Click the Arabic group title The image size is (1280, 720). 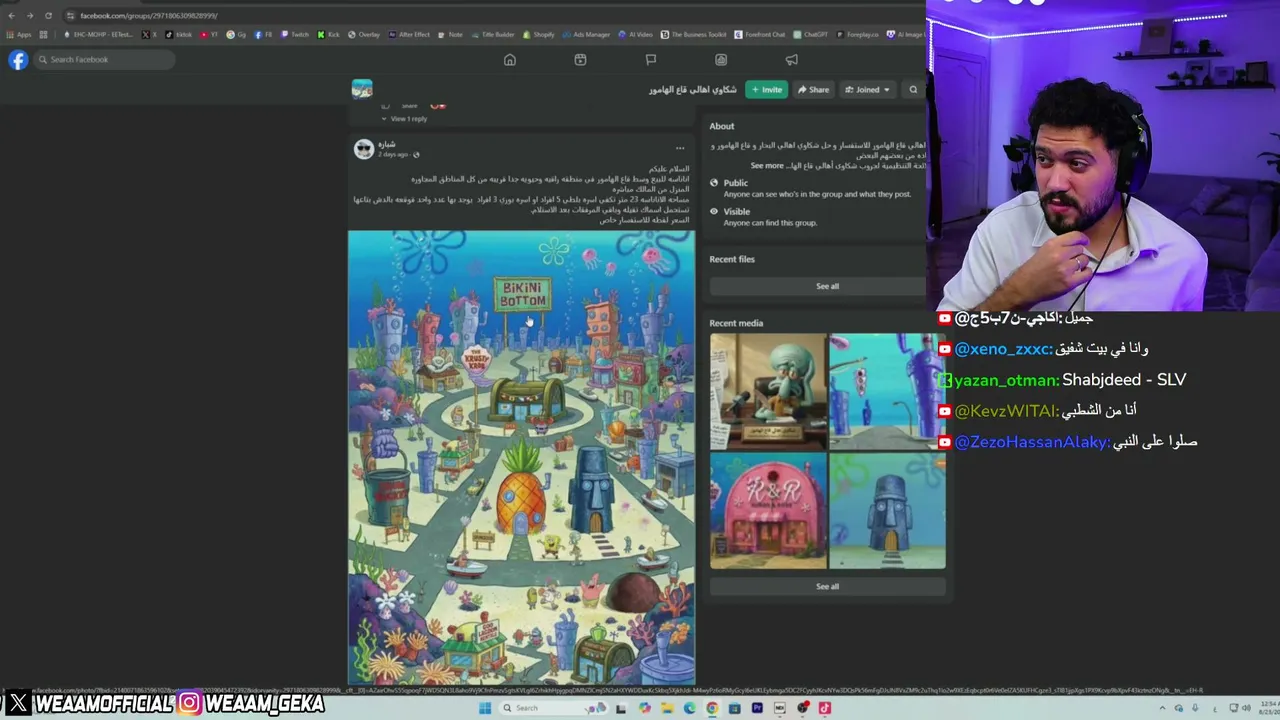(x=692, y=90)
